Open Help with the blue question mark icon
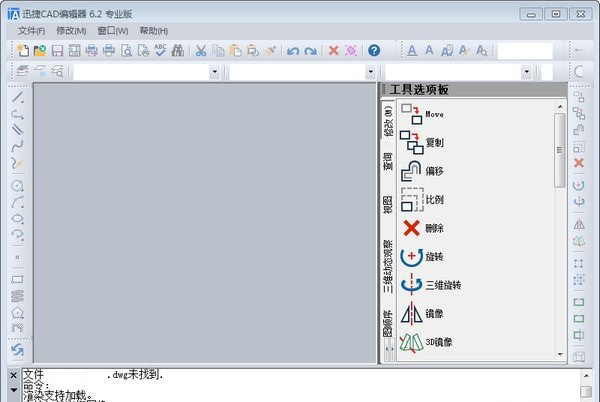 374,50
